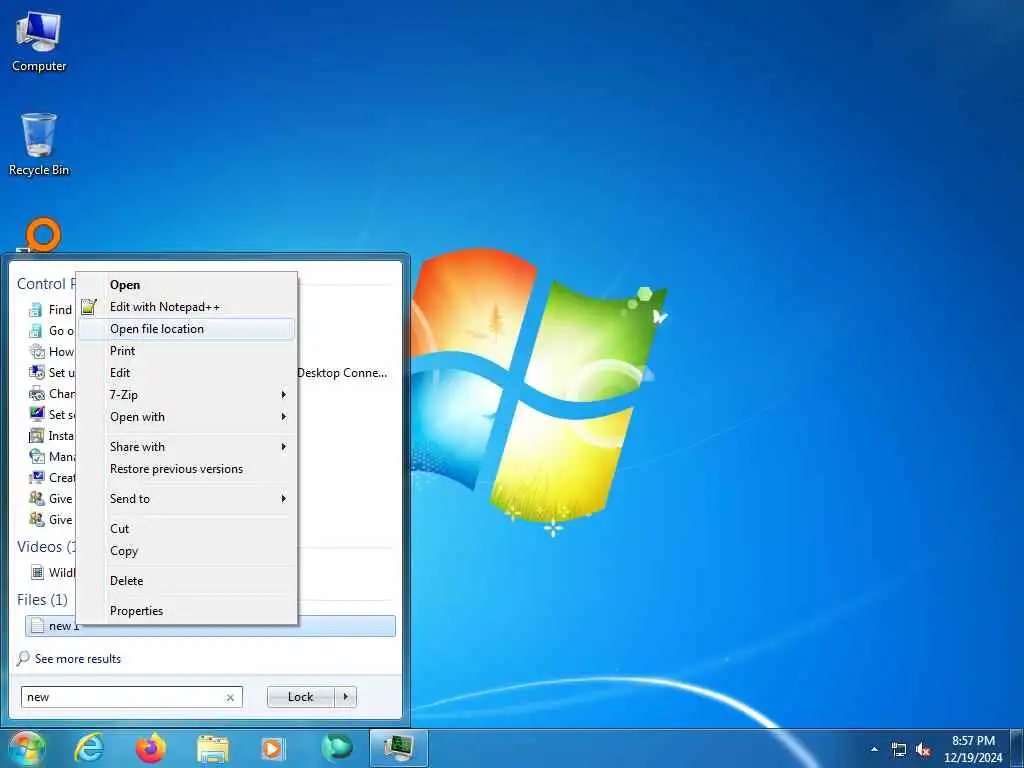This screenshot has height=768, width=1024.
Task: Click the icon beside 'Mana' result
Action: click(x=37, y=456)
